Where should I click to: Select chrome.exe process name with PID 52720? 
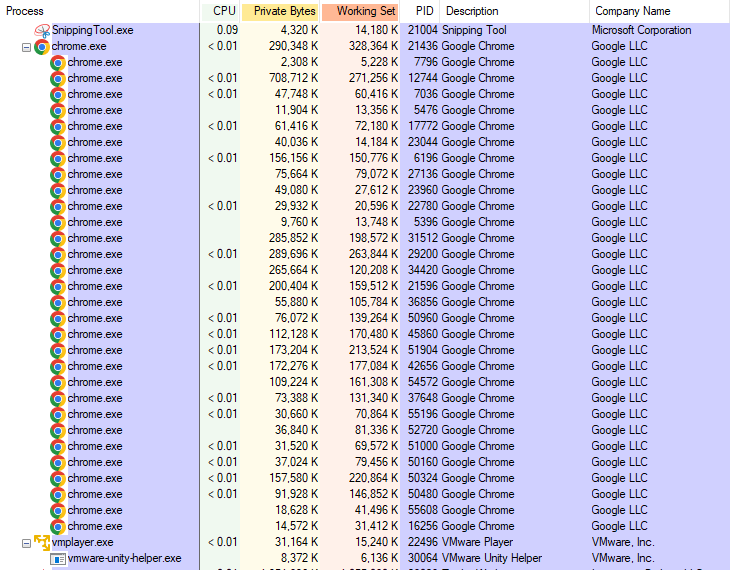(95, 430)
